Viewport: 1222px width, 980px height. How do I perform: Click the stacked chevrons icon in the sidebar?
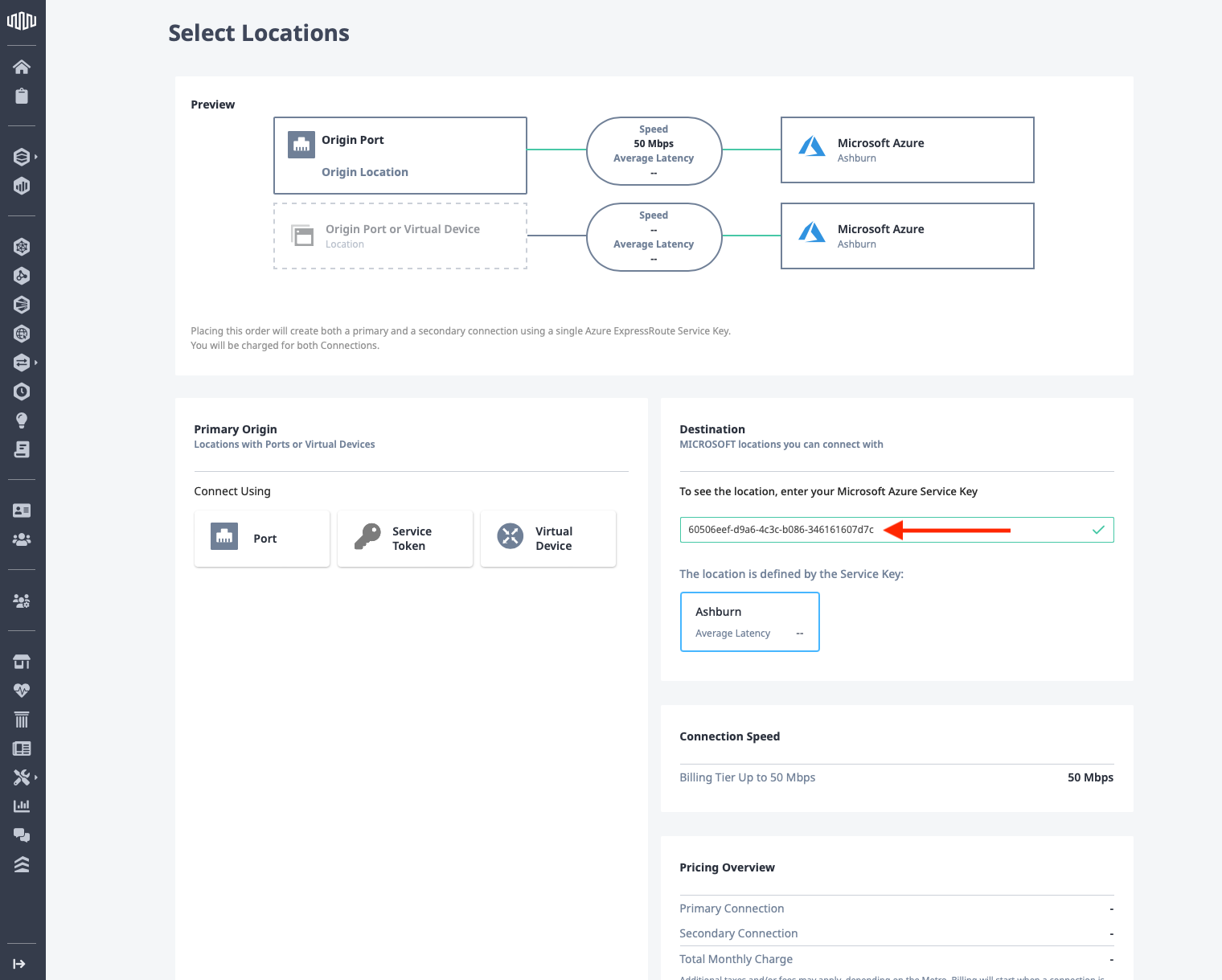22,864
